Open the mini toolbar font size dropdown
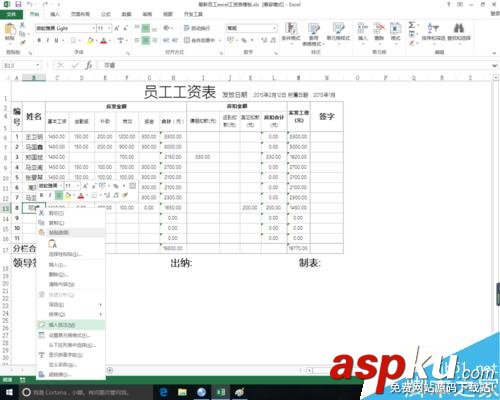 pos(78,186)
